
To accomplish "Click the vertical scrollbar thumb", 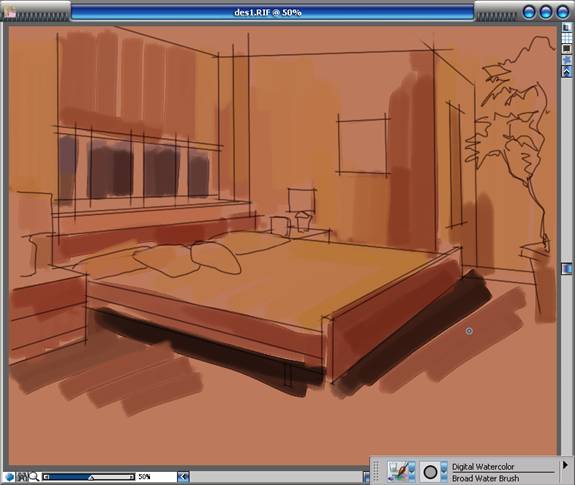I will (567, 269).
